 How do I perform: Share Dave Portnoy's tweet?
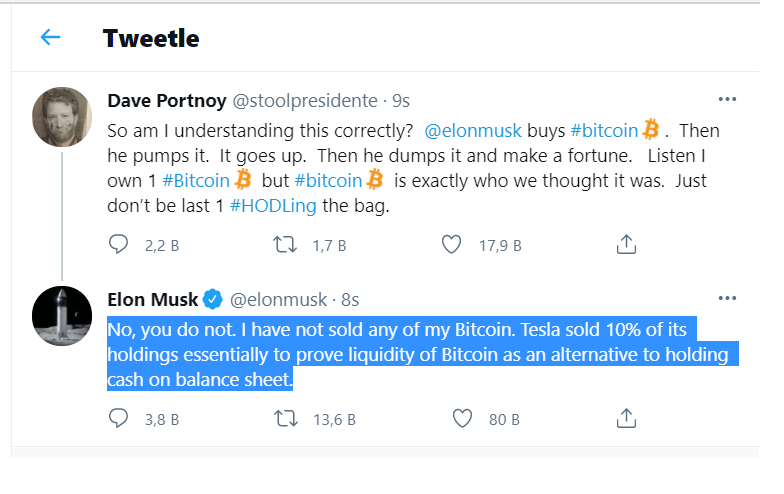coord(626,244)
